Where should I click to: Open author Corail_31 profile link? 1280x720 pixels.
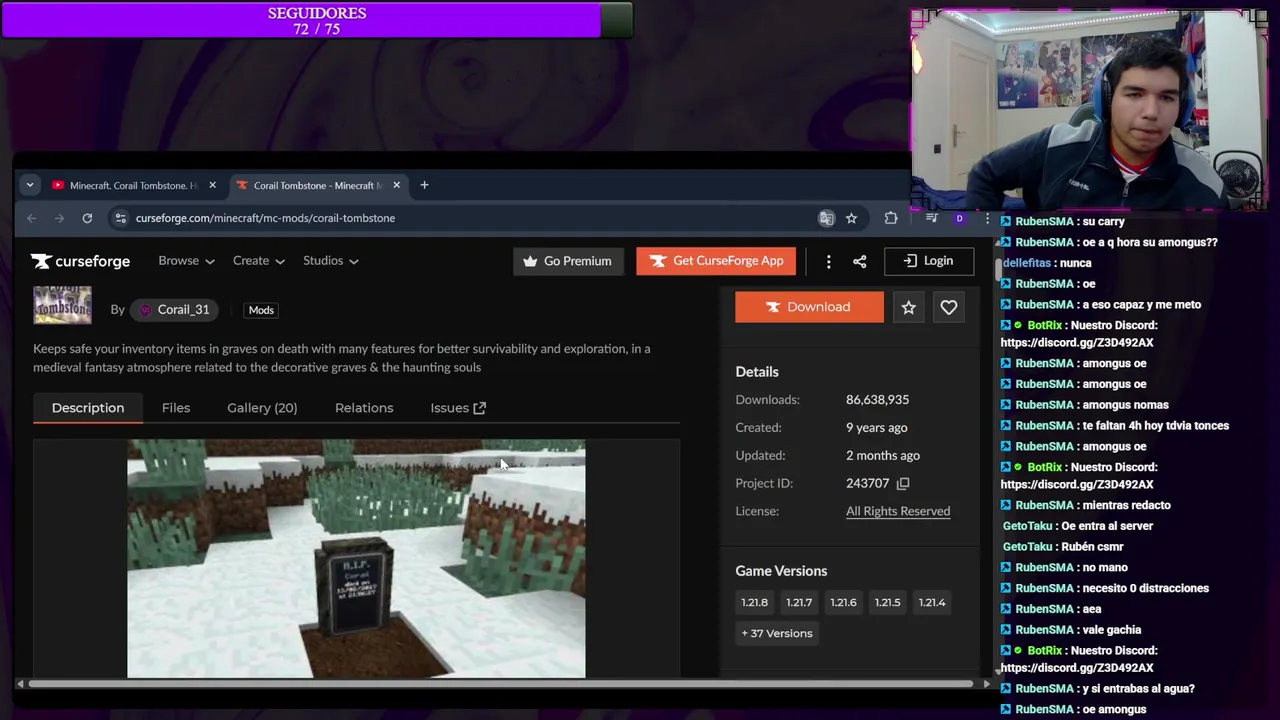coord(175,310)
